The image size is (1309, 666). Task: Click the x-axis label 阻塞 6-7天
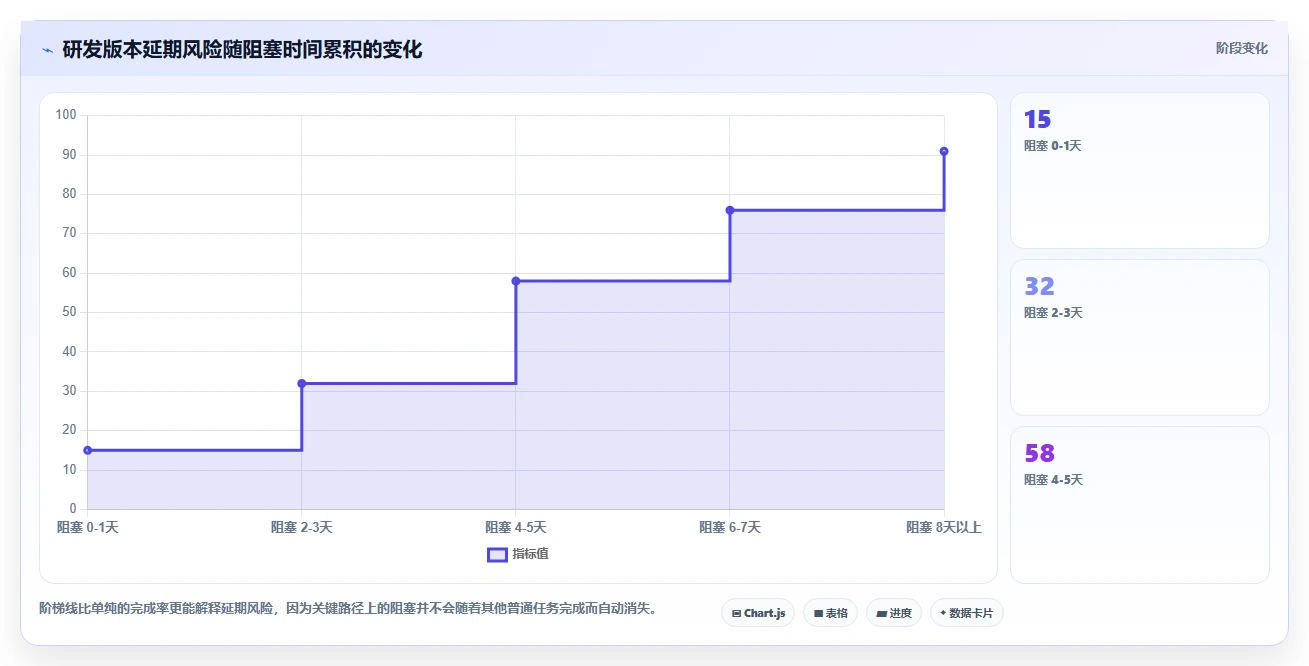[x=730, y=527]
